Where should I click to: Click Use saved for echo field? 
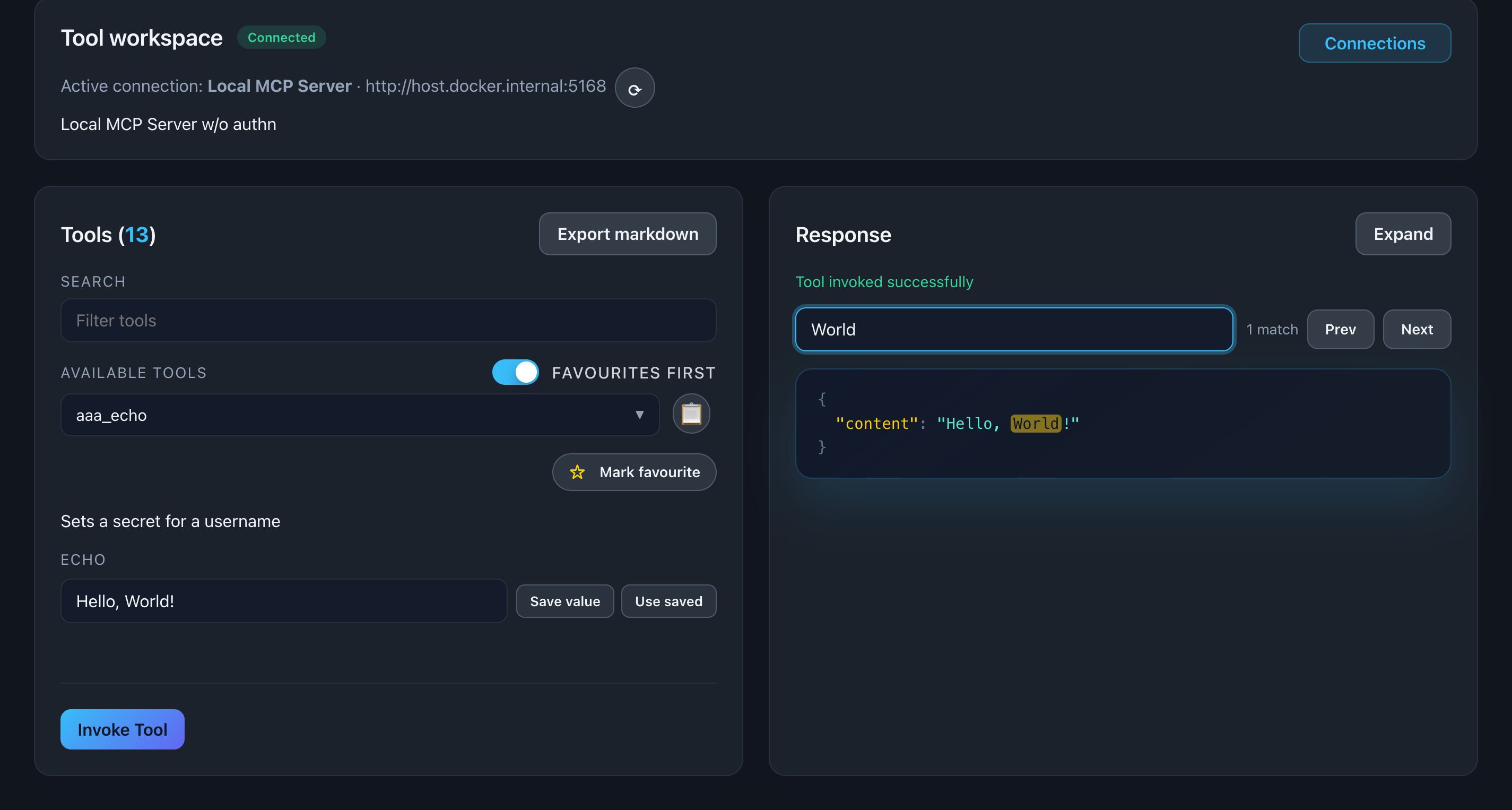click(x=668, y=601)
